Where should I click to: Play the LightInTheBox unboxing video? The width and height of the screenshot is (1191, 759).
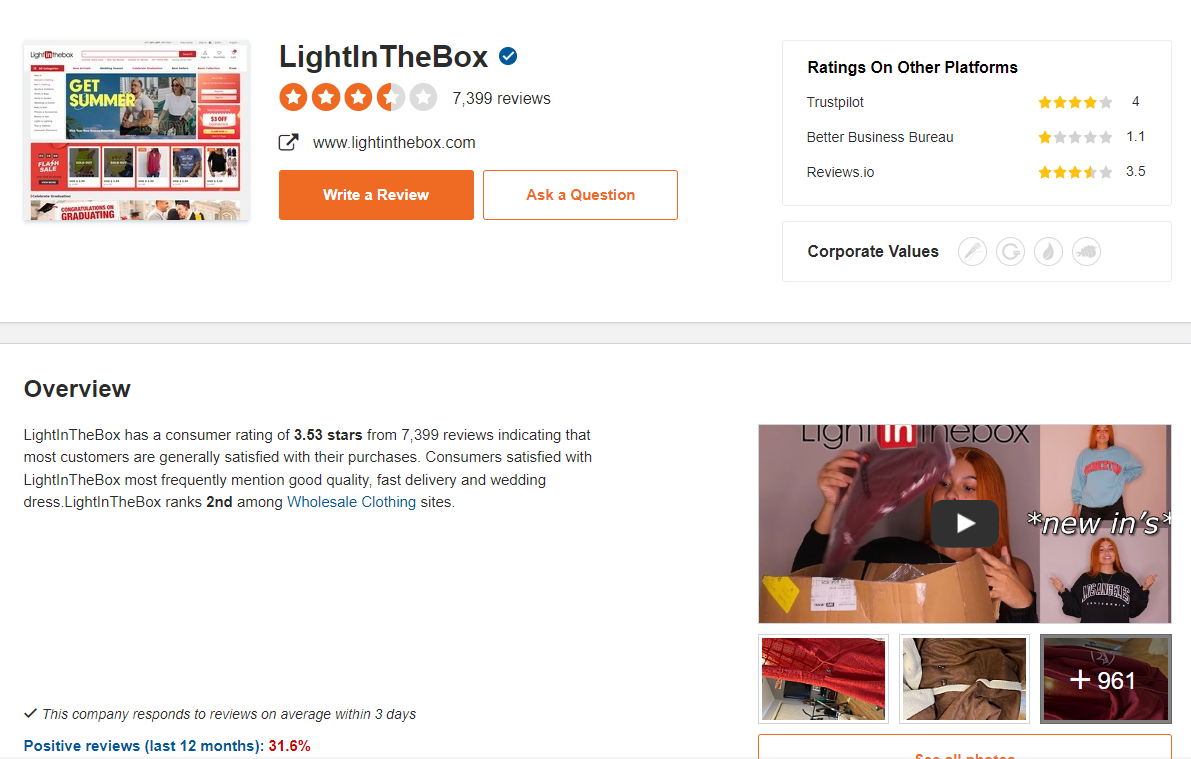pos(965,523)
